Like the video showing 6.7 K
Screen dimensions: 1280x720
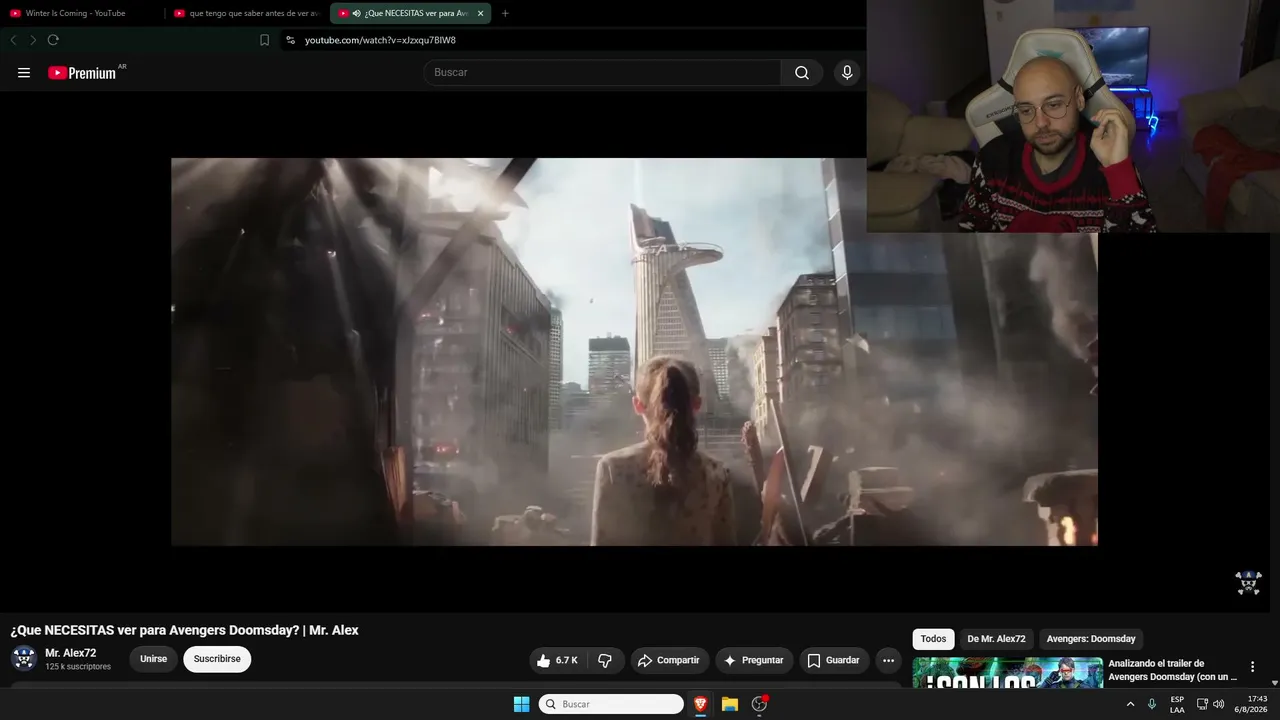coord(557,660)
